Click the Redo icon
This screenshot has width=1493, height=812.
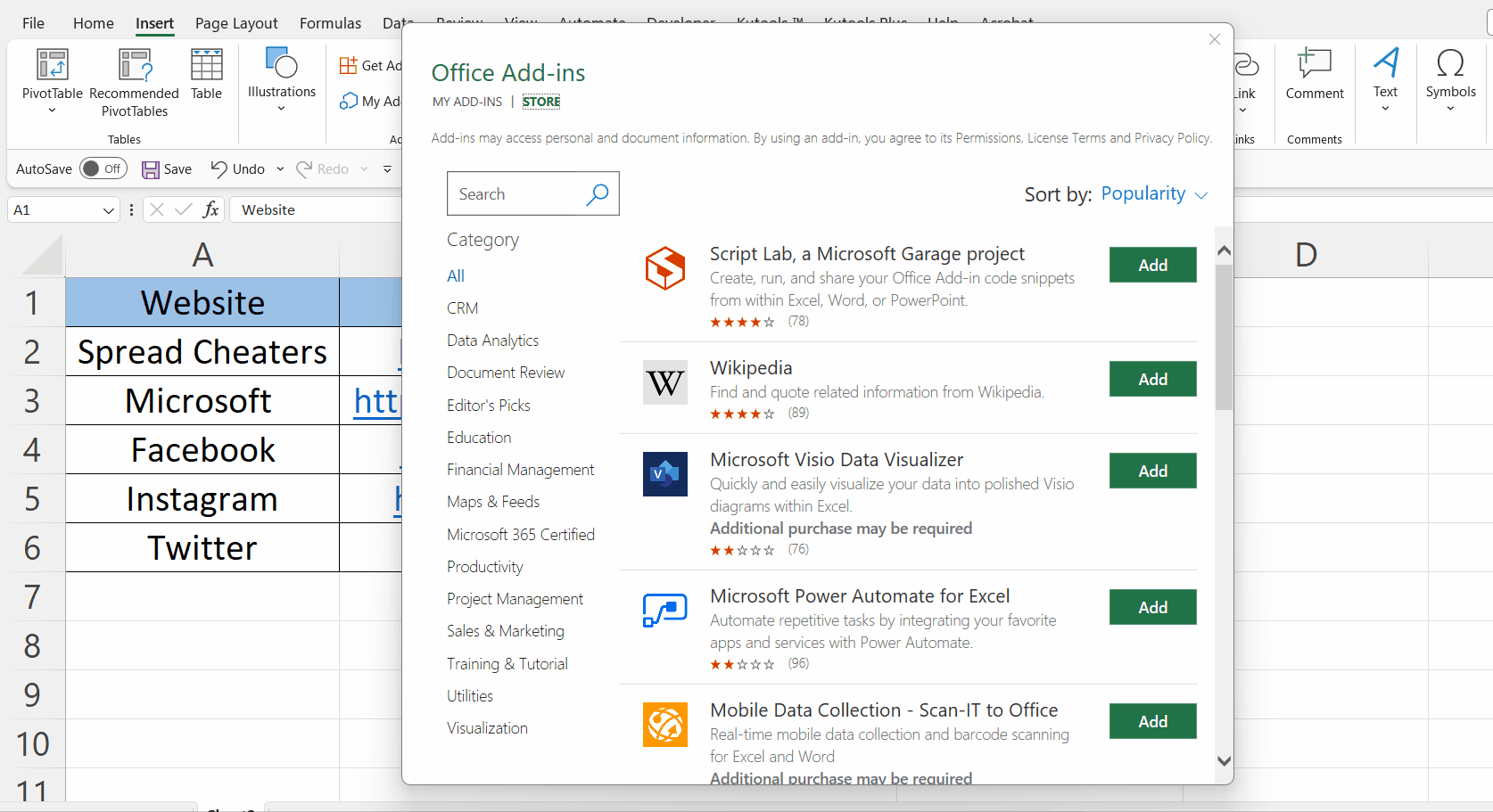click(304, 168)
